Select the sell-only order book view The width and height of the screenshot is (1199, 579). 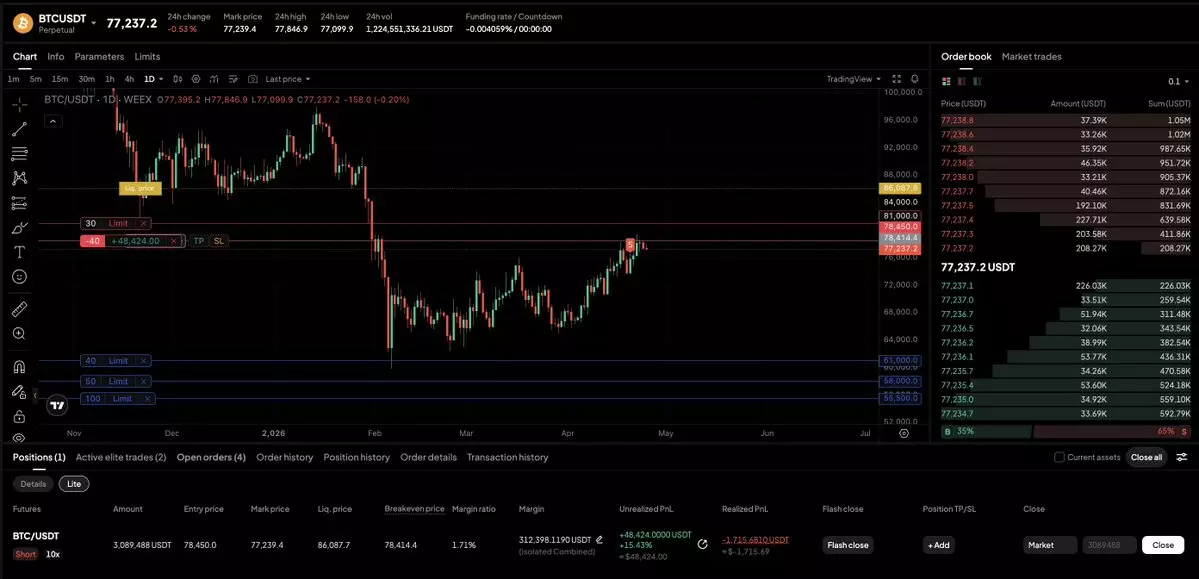[x=962, y=81]
